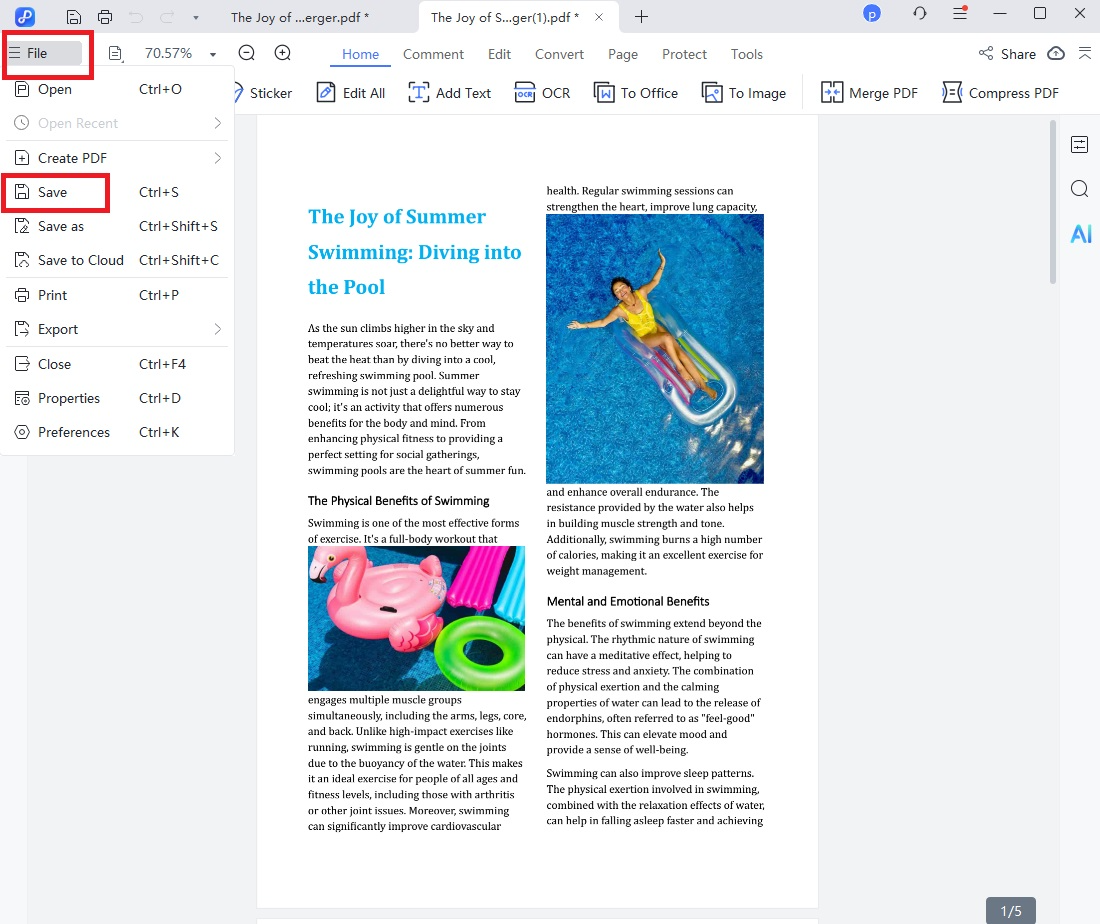Click the zoom out magnifier icon
This screenshot has width=1100, height=924.
pos(246,54)
